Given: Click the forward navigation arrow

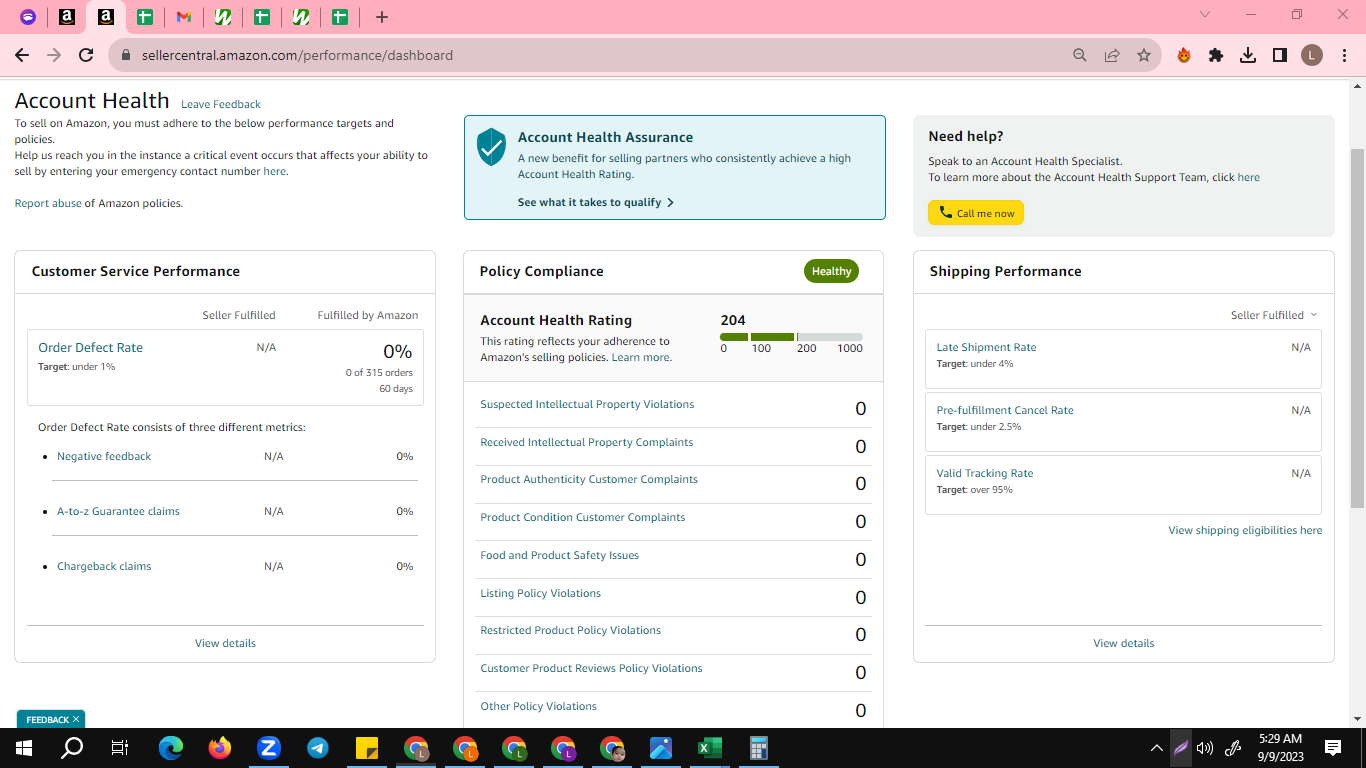Looking at the screenshot, I should (x=54, y=55).
